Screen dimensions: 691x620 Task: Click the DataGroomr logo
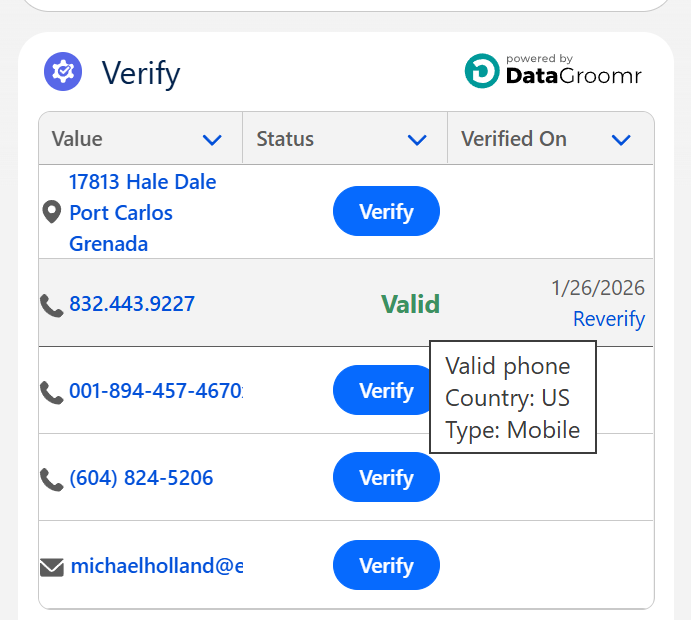[553, 71]
